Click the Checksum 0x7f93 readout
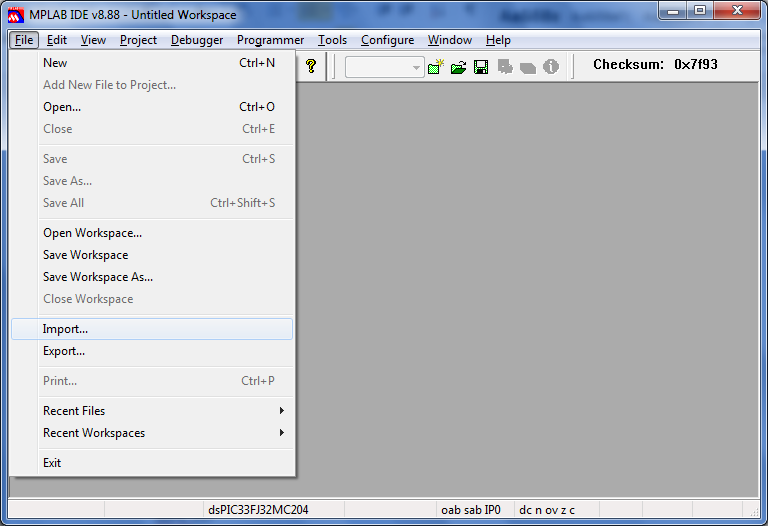768x526 pixels. tap(655, 64)
